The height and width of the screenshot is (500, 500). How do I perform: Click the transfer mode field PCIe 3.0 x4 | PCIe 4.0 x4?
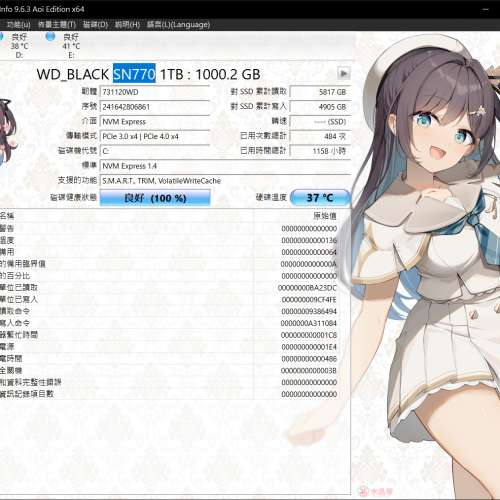(155, 136)
